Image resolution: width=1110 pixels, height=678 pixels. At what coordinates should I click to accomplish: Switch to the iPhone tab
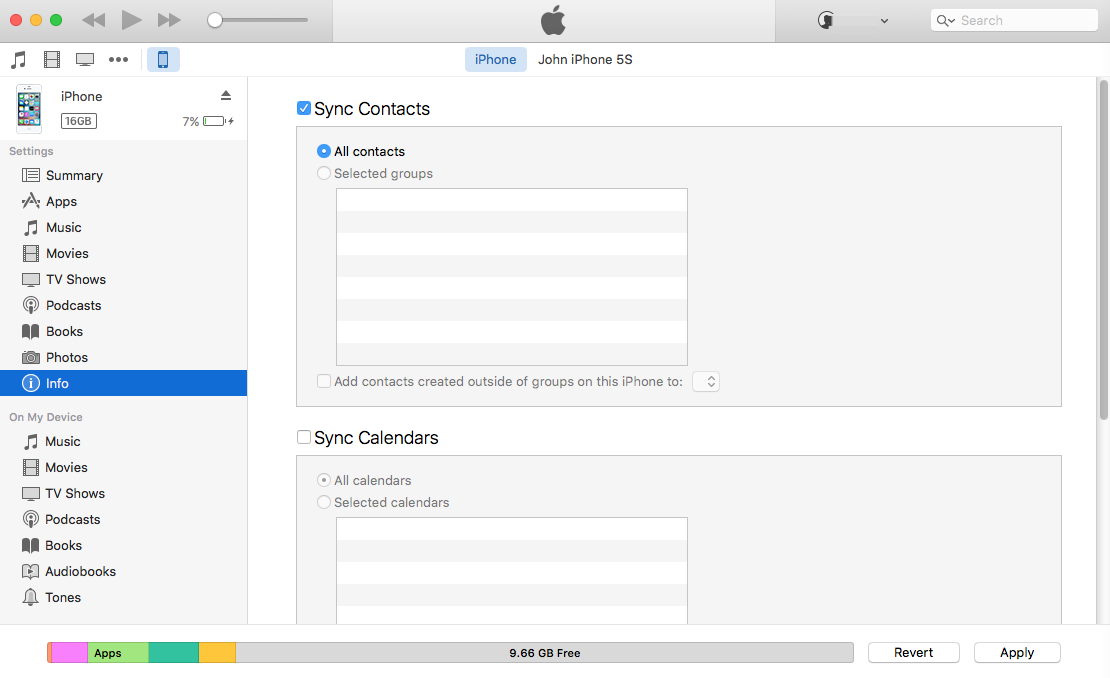pos(496,59)
